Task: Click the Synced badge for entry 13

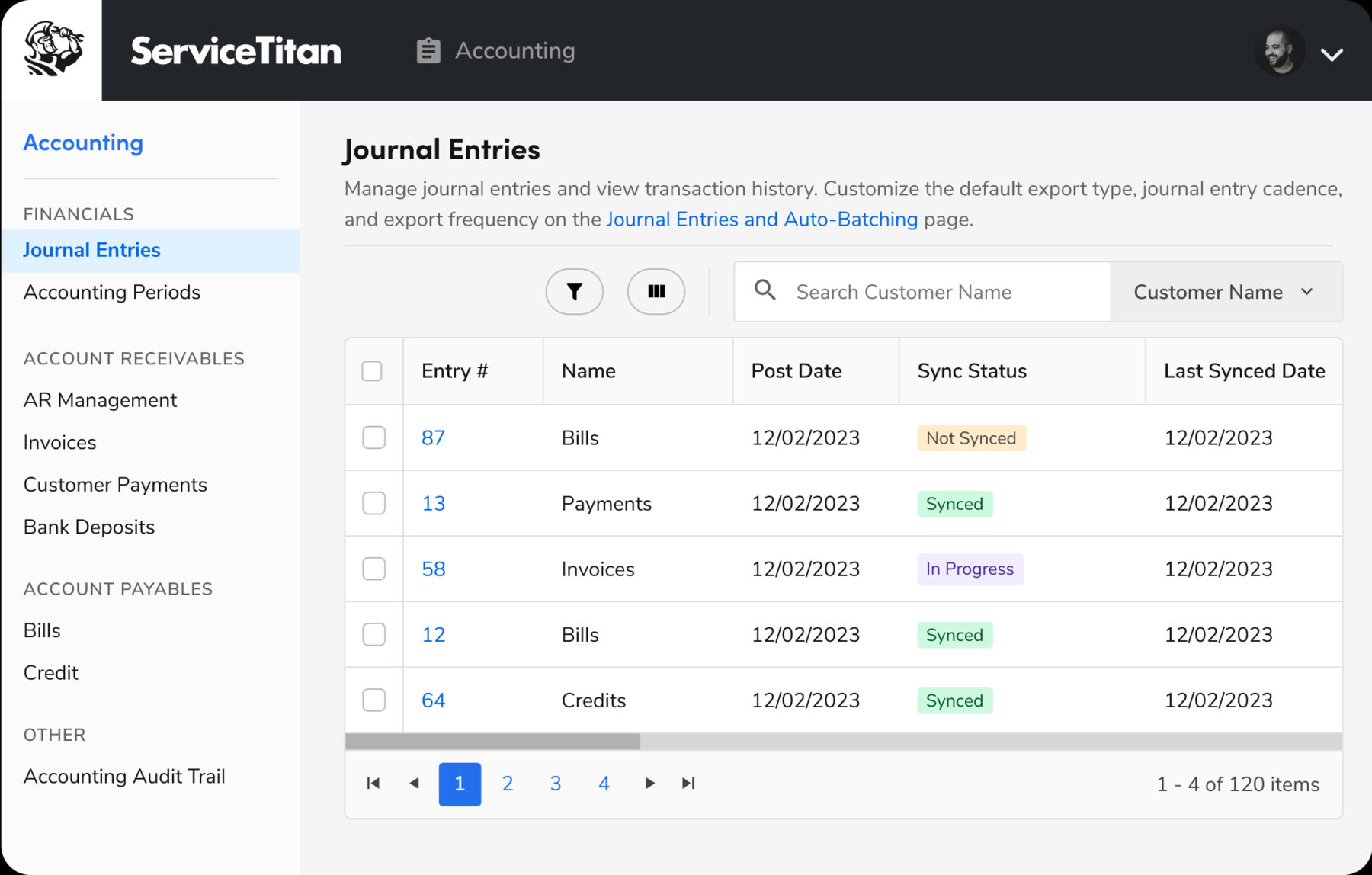Action: 955,504
